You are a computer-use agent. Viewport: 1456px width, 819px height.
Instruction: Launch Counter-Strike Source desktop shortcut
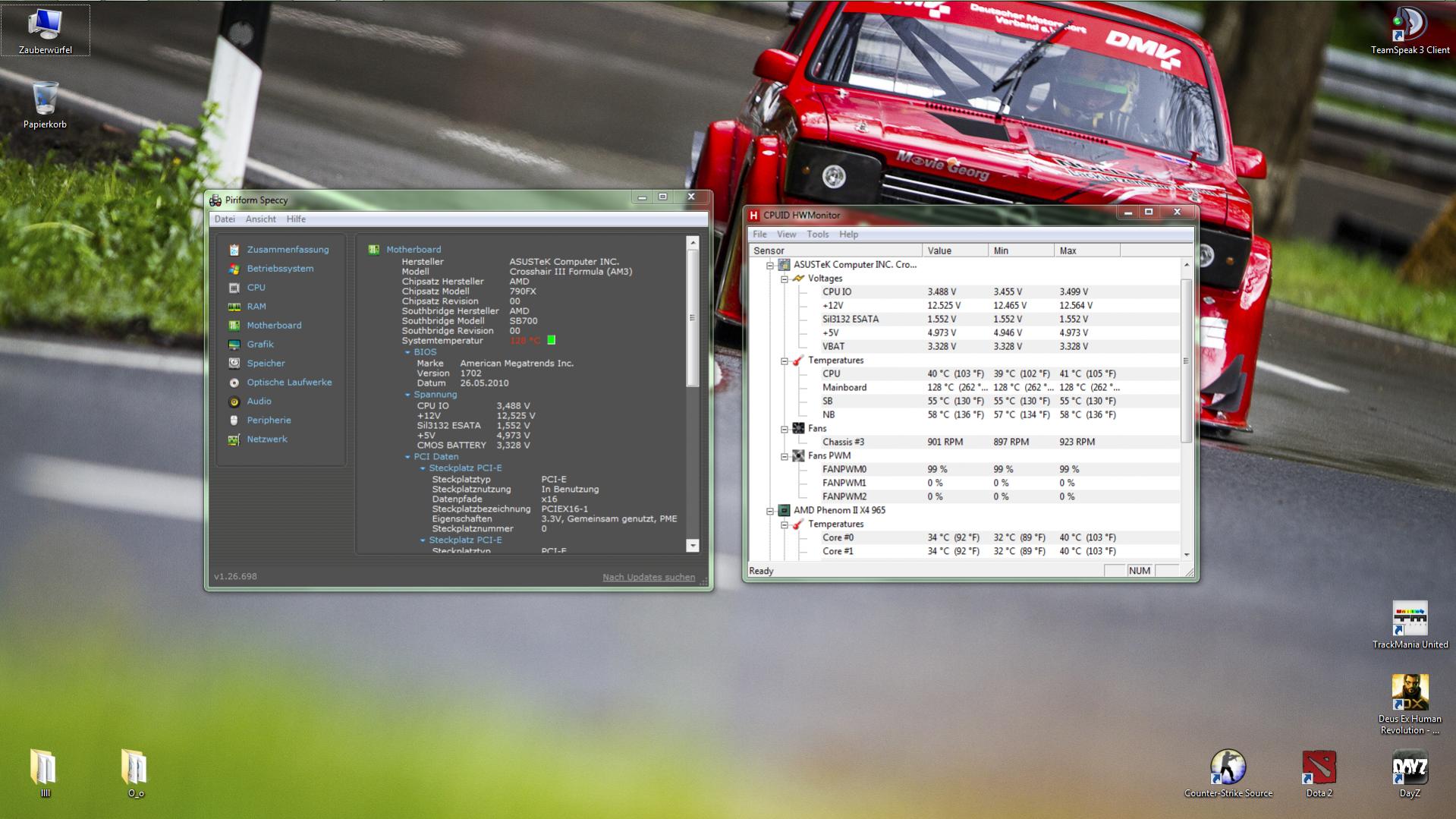(x=1228, y=773)
